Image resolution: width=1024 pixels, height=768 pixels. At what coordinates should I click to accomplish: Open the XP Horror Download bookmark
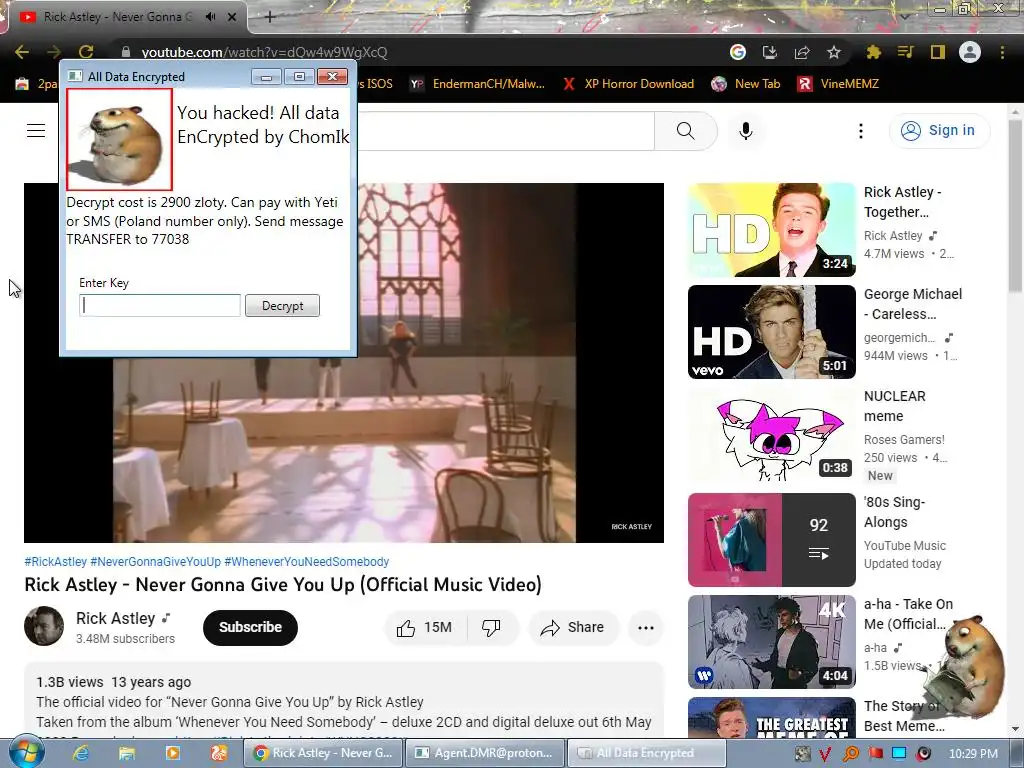[x=629, y=84]
